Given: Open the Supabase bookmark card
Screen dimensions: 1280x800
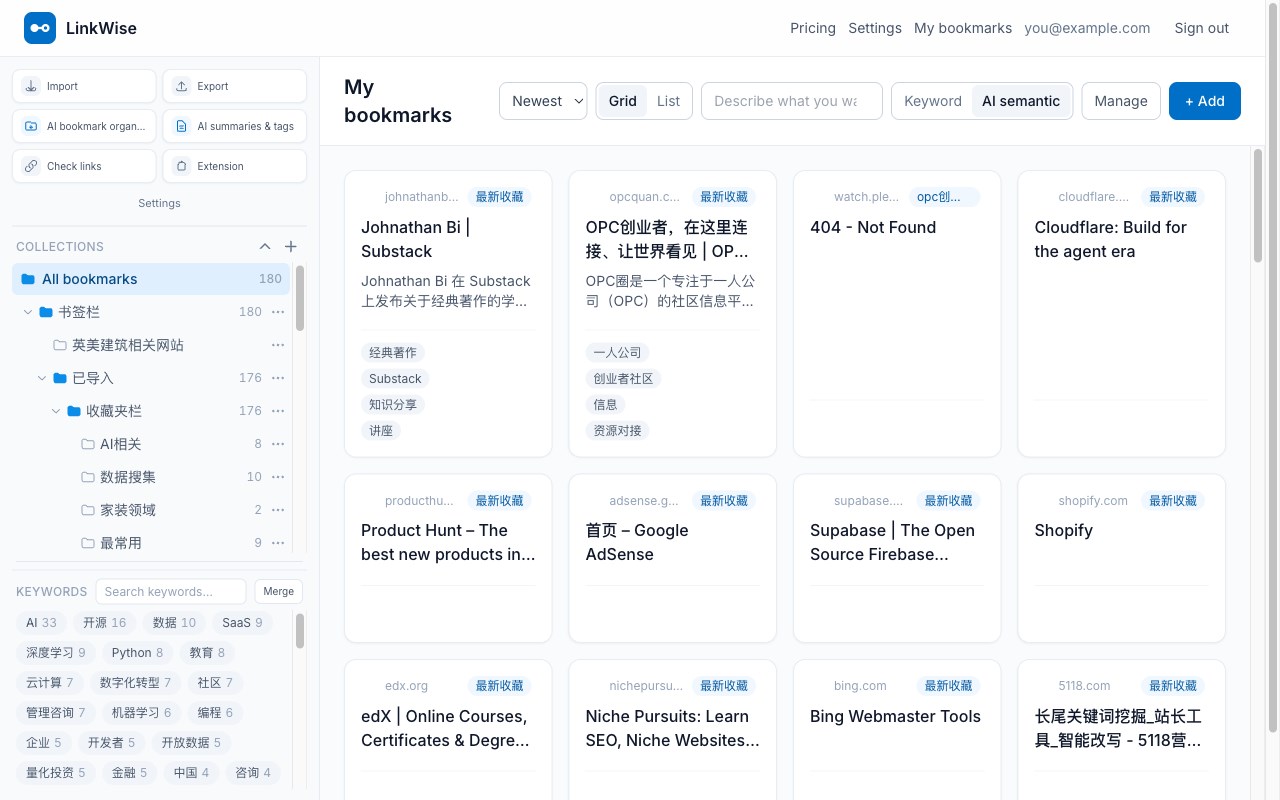Looking at the screenshot, I should (897, 558).
